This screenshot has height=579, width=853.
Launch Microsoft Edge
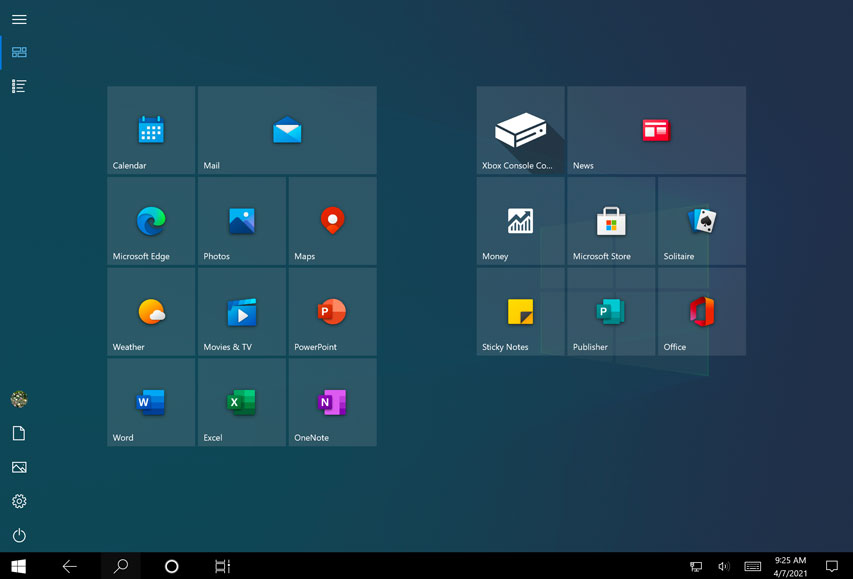[x=150, y=220]
